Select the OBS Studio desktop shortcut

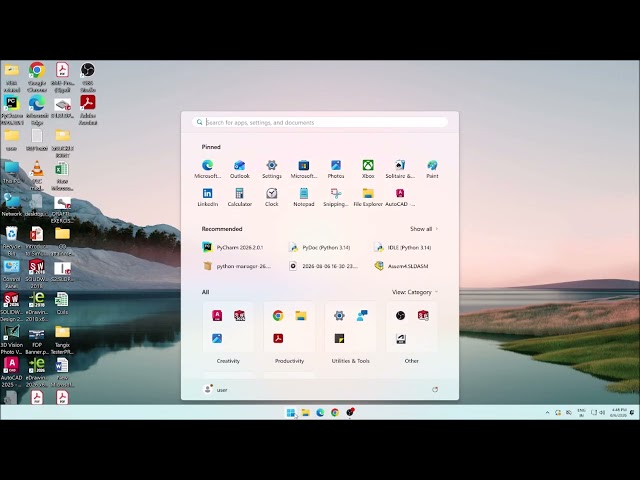pyautogui.click(x=88, y=77)
